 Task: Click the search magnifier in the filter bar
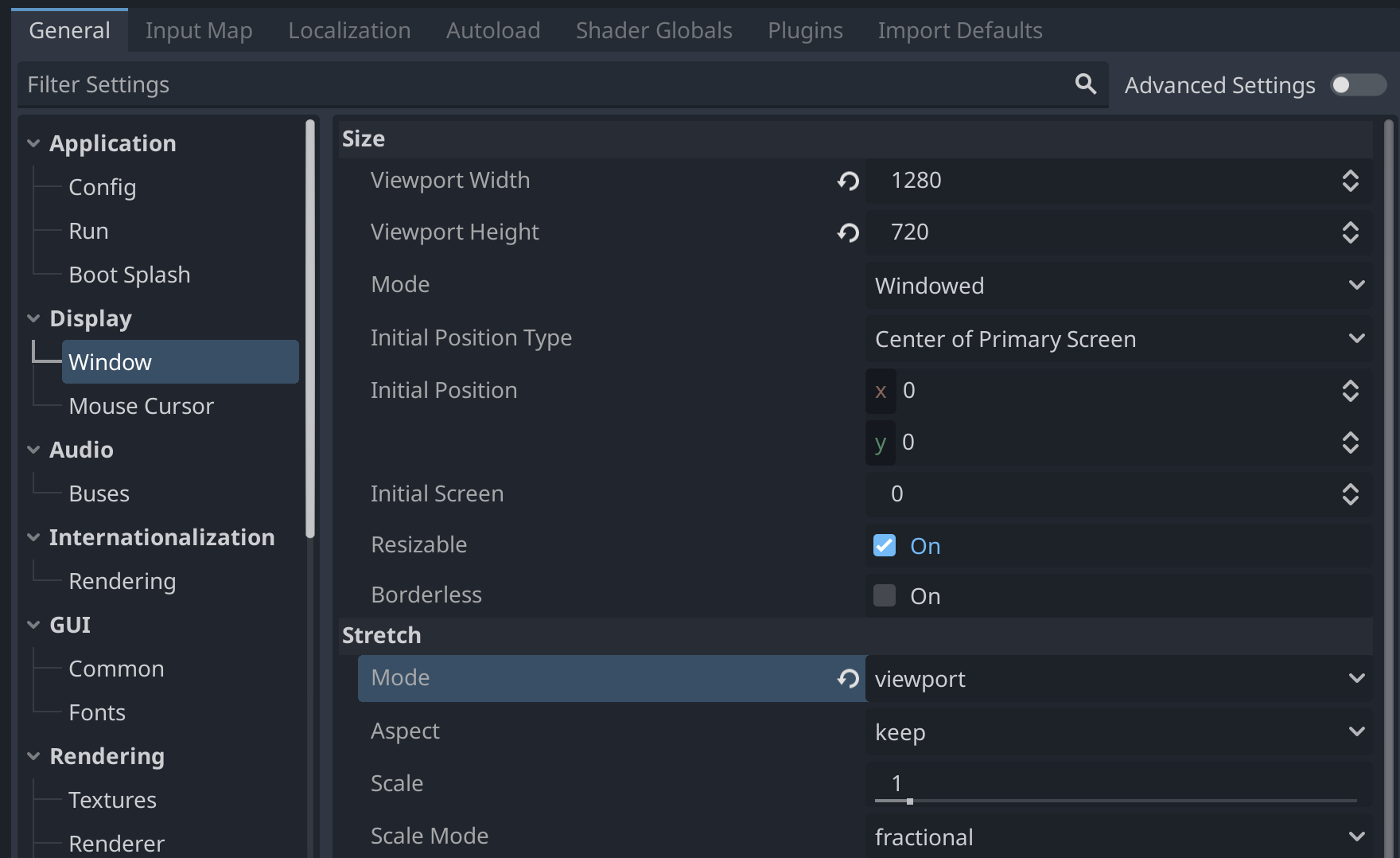tap(1085, 84)
